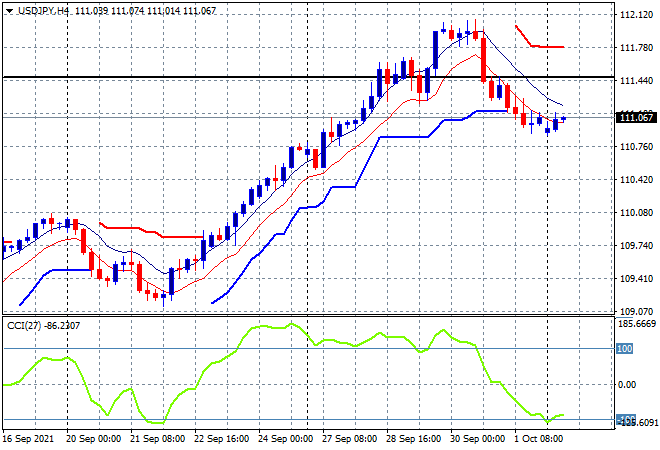Click the 16 Sep 2021 date label
Image resolution: width=660 pixels, height=450 pixels.
click(29, 439)
